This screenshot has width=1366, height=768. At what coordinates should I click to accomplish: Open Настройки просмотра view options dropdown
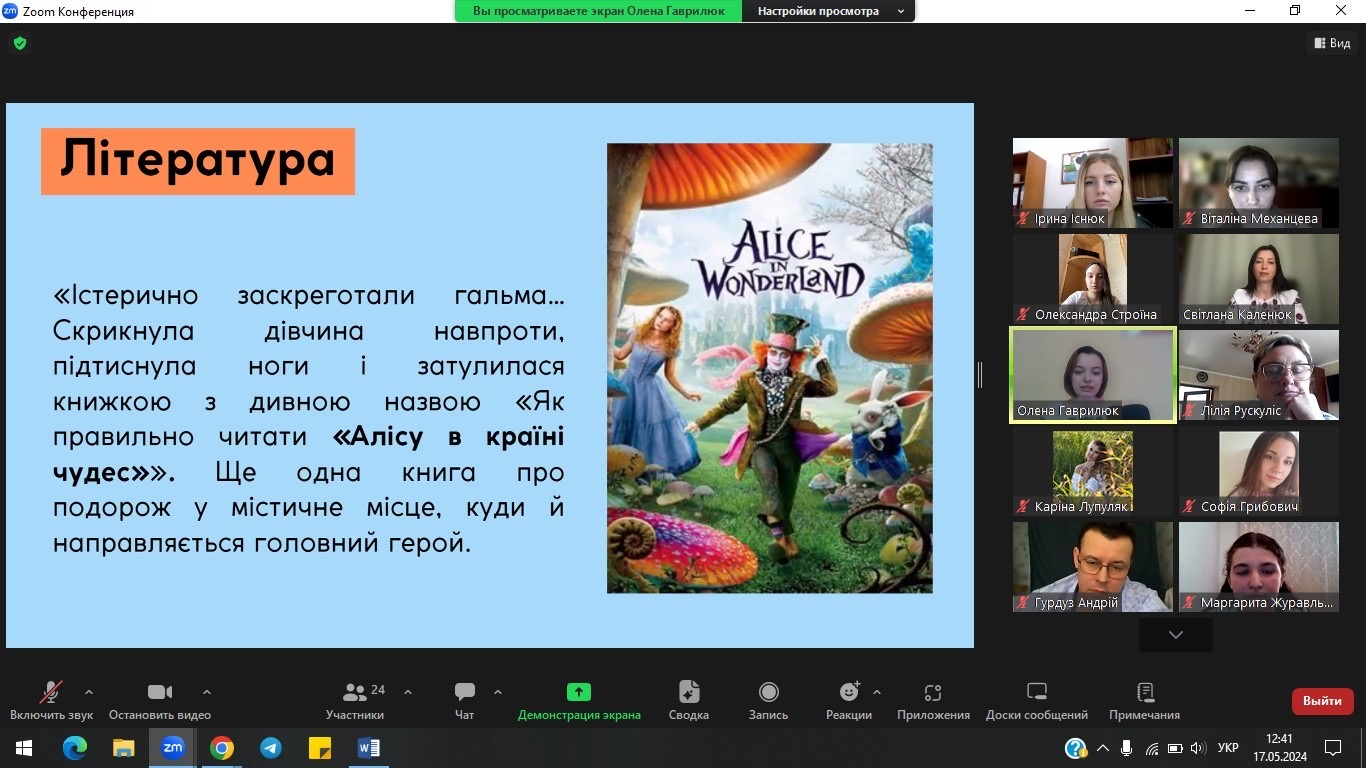coord(829,11)
